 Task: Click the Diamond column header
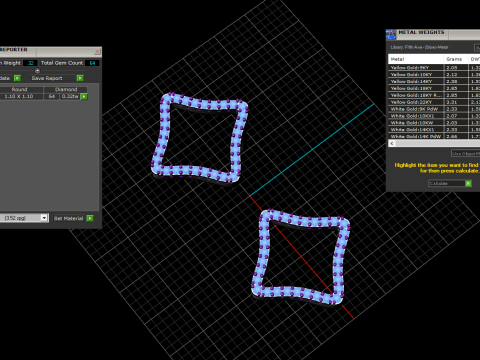pyautogui.click(x=66, y=89)
